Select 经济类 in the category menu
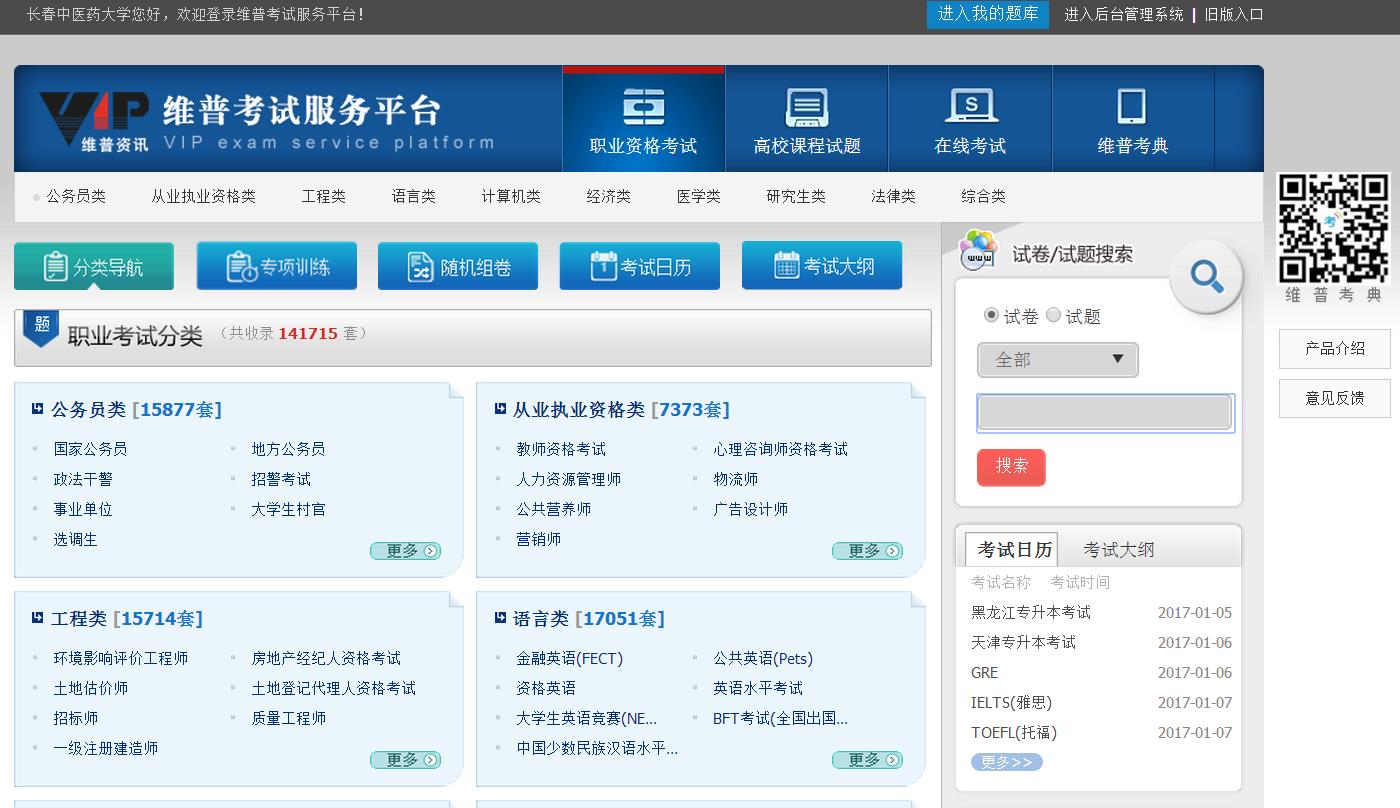 tap(609, 196)
